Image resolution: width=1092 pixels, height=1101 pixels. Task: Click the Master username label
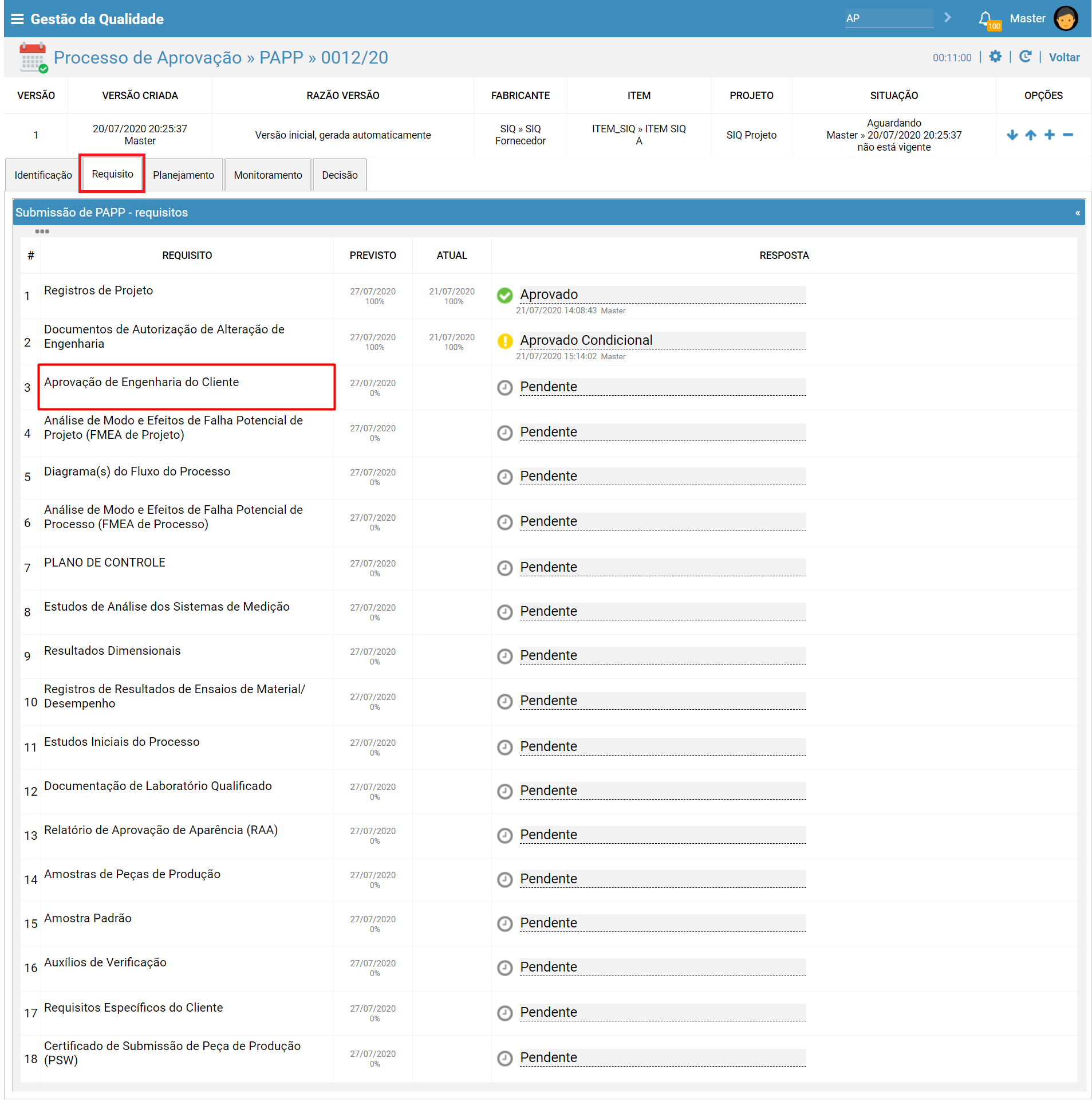click(1027, 18)
